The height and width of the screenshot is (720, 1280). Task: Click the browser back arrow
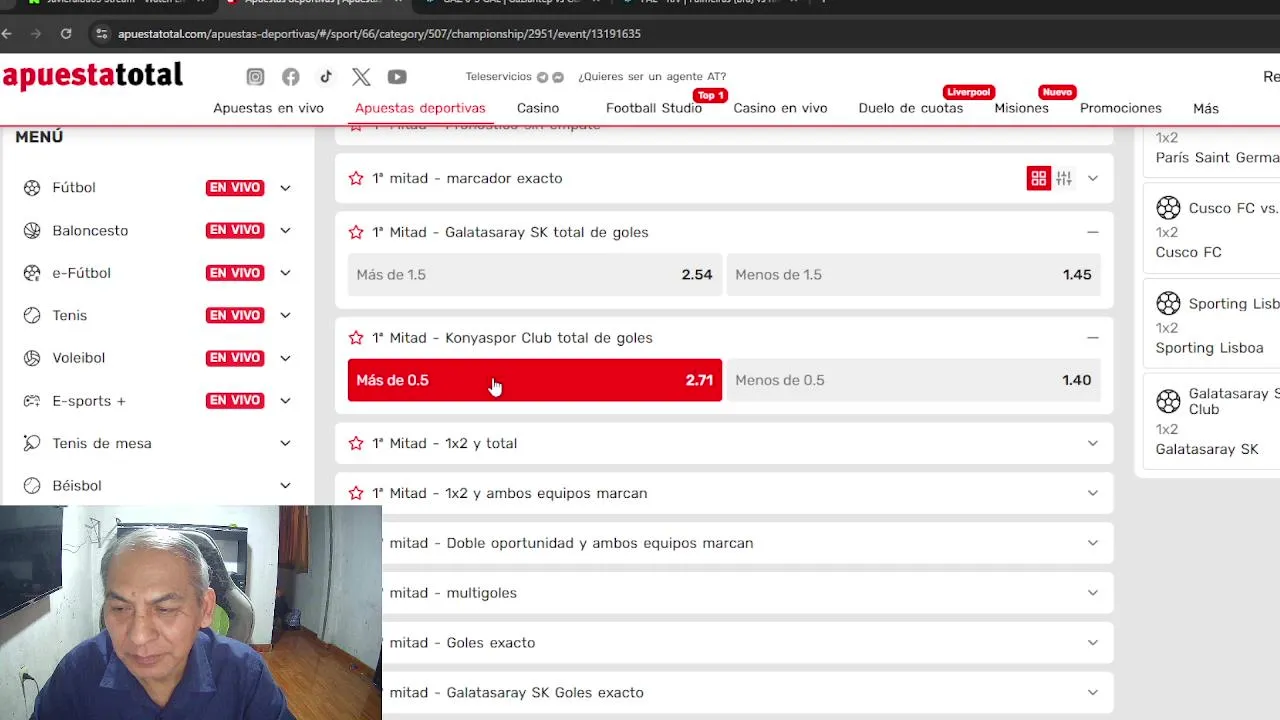pyautogui.click(x=7, y=33)
